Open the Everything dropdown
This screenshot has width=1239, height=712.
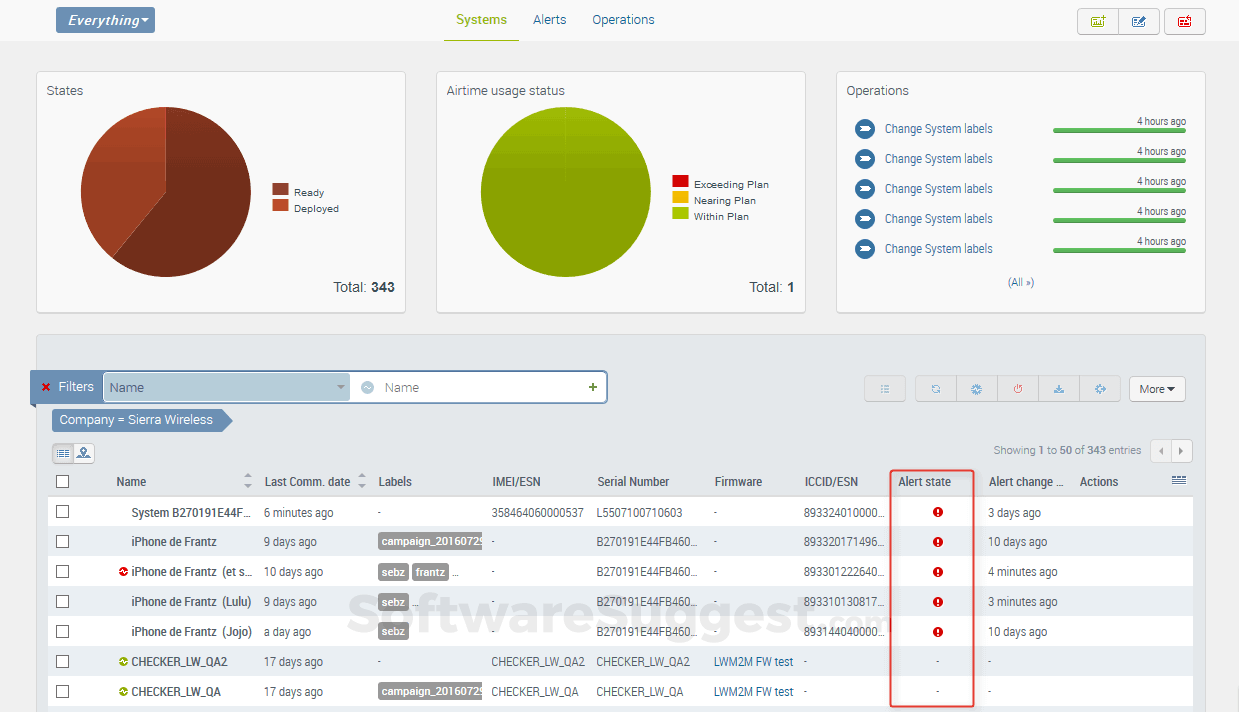tap(105, 20)
